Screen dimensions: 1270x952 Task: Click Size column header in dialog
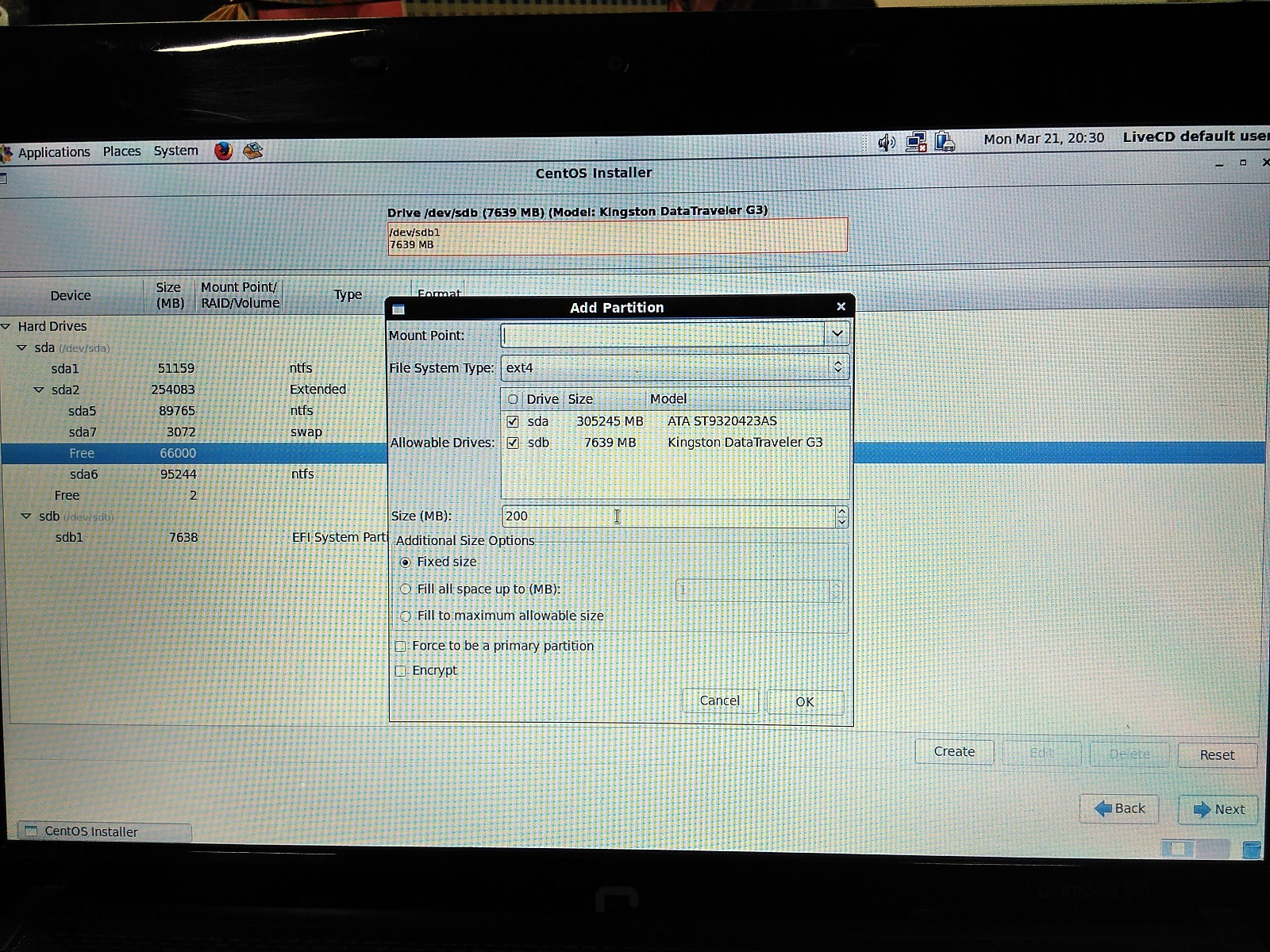tap(580, 399)
